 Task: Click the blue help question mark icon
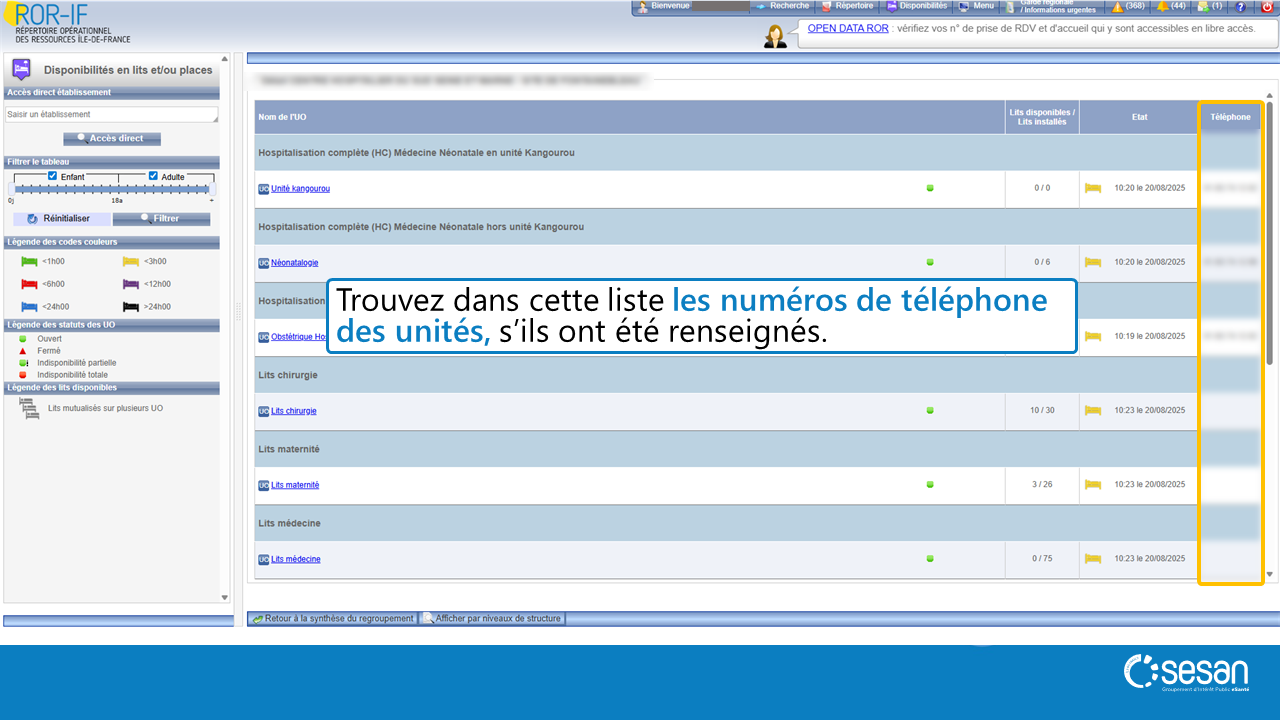(x=1240, y=7)
